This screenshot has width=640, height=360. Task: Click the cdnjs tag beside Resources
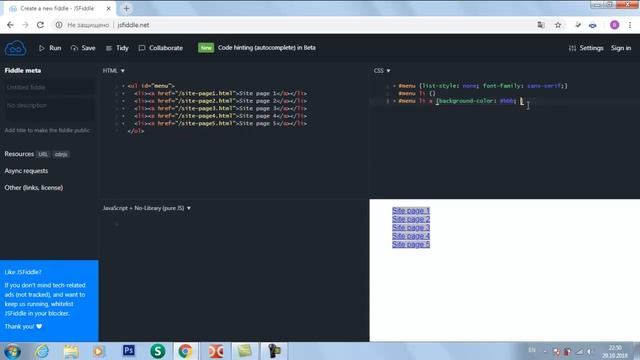[61, 154]
